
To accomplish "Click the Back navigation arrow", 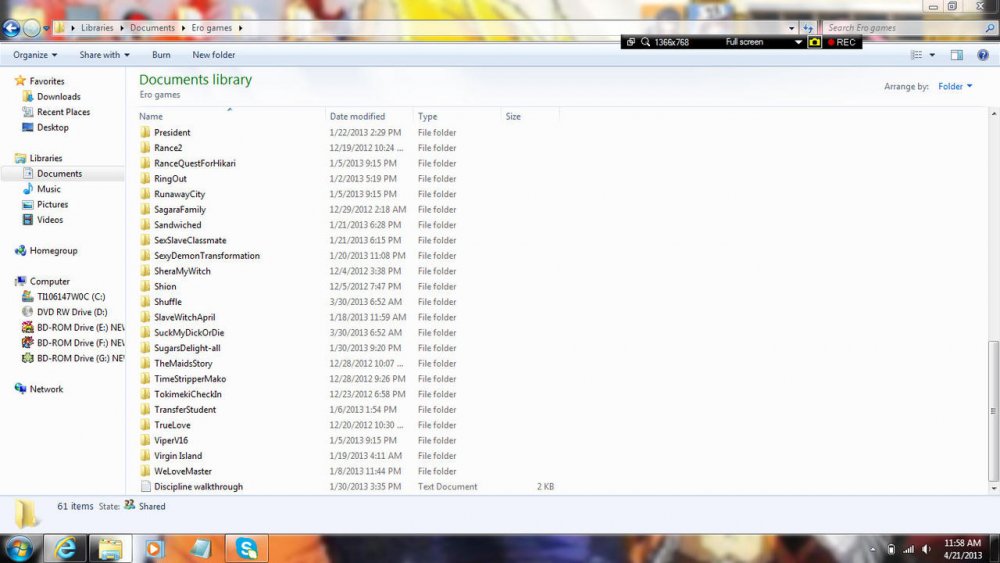I will click(x=12, y=28).
